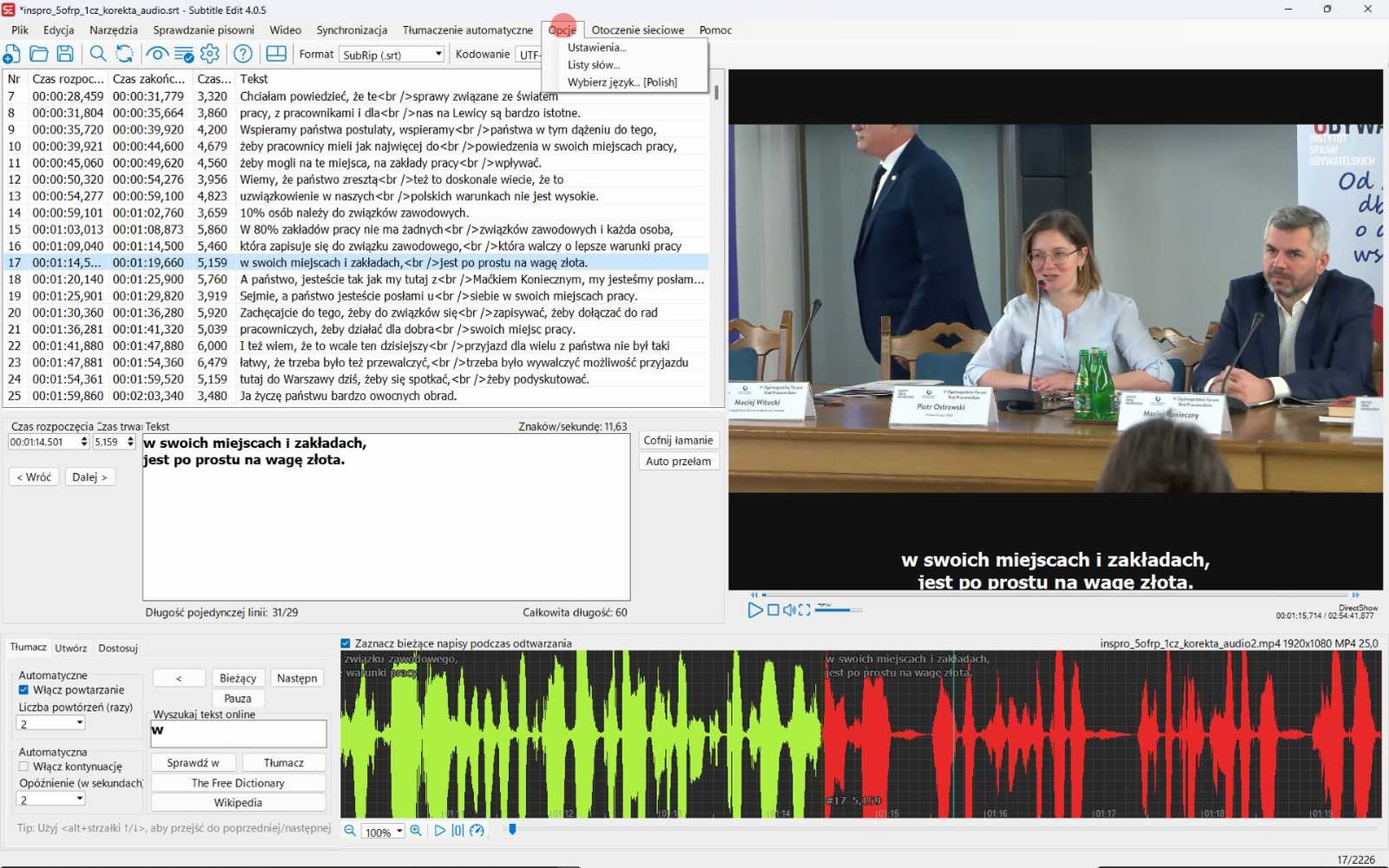Click into the 'Wyszukaj tekst online' field
Viewport: 1389px width, 868px height.
tap(239, 733)
